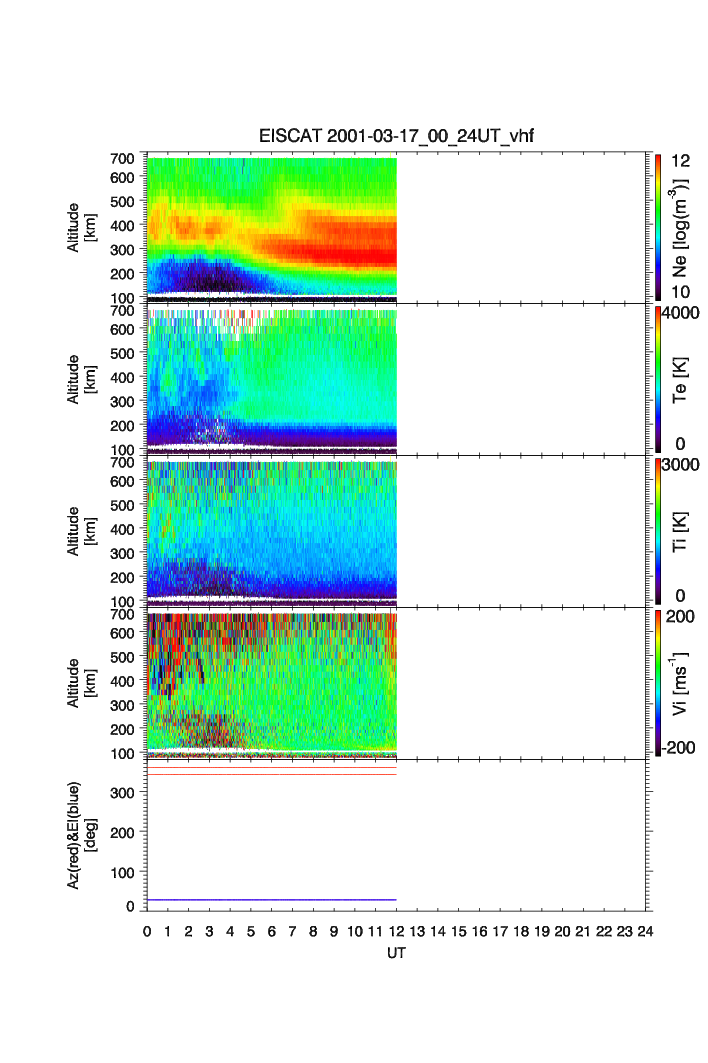Click the red azimuth line
Screen dimensions: 708x1063
click(x=272, y=774)
